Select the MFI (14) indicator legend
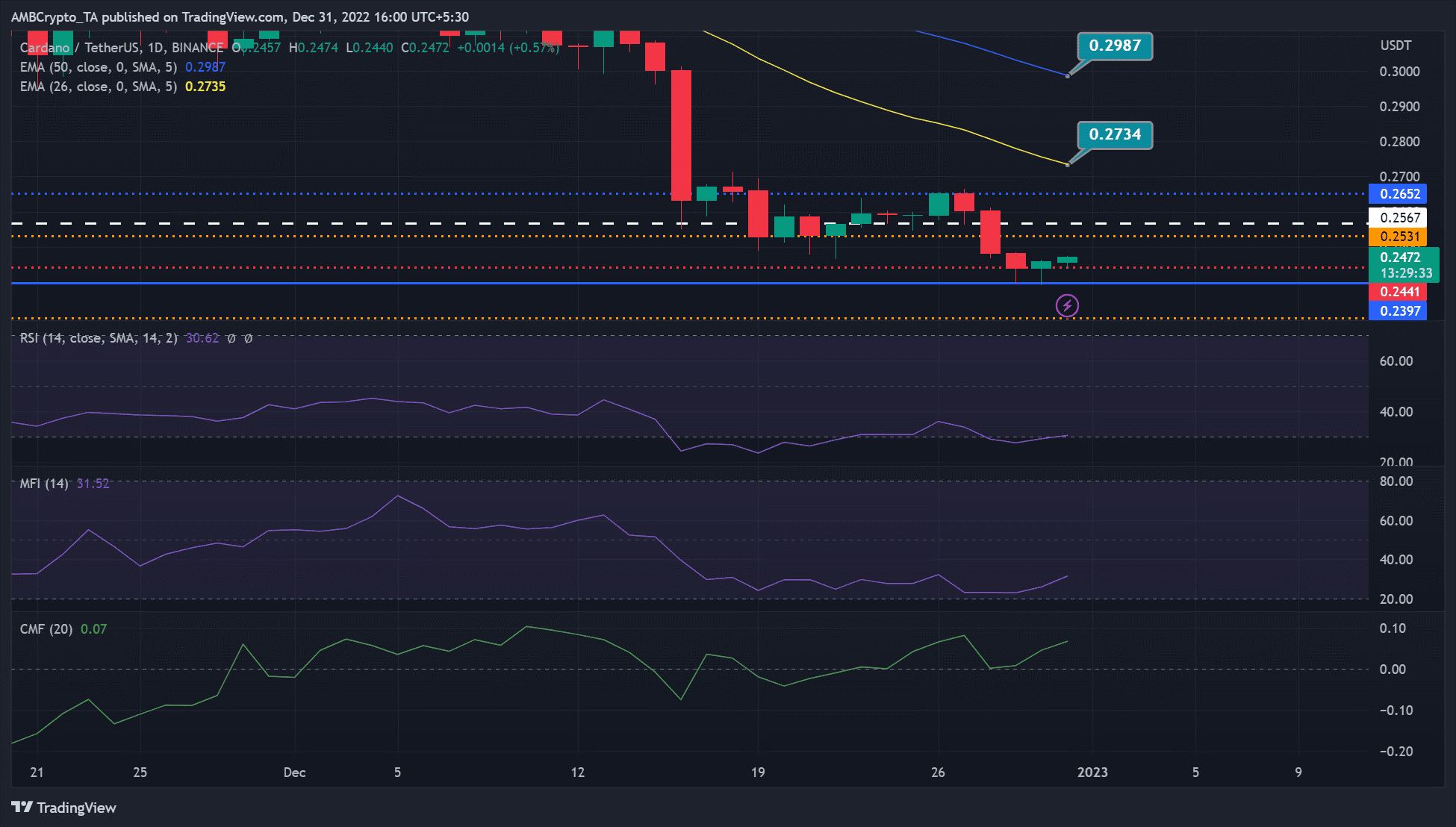This screenshot has height=827, width=1456. pyautogui.click(x=44, y=484)
